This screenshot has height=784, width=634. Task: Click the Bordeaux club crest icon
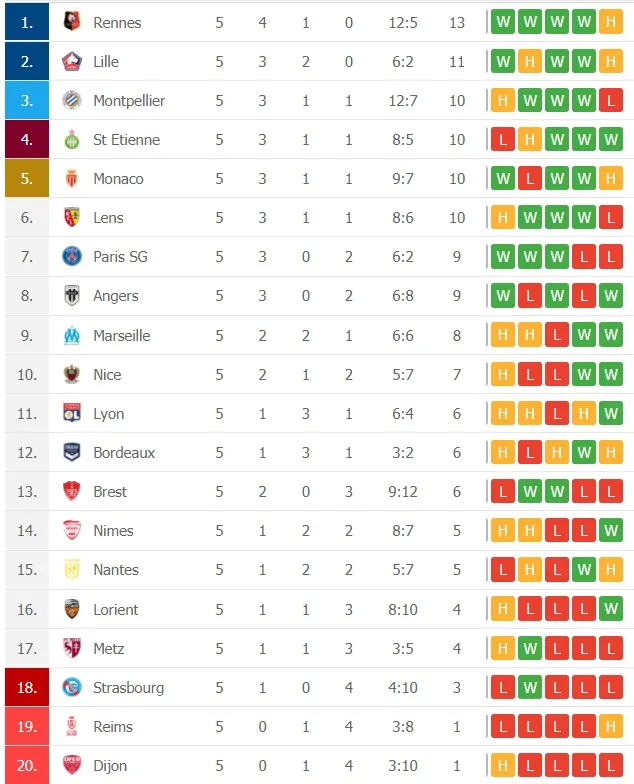click(71, 452)
